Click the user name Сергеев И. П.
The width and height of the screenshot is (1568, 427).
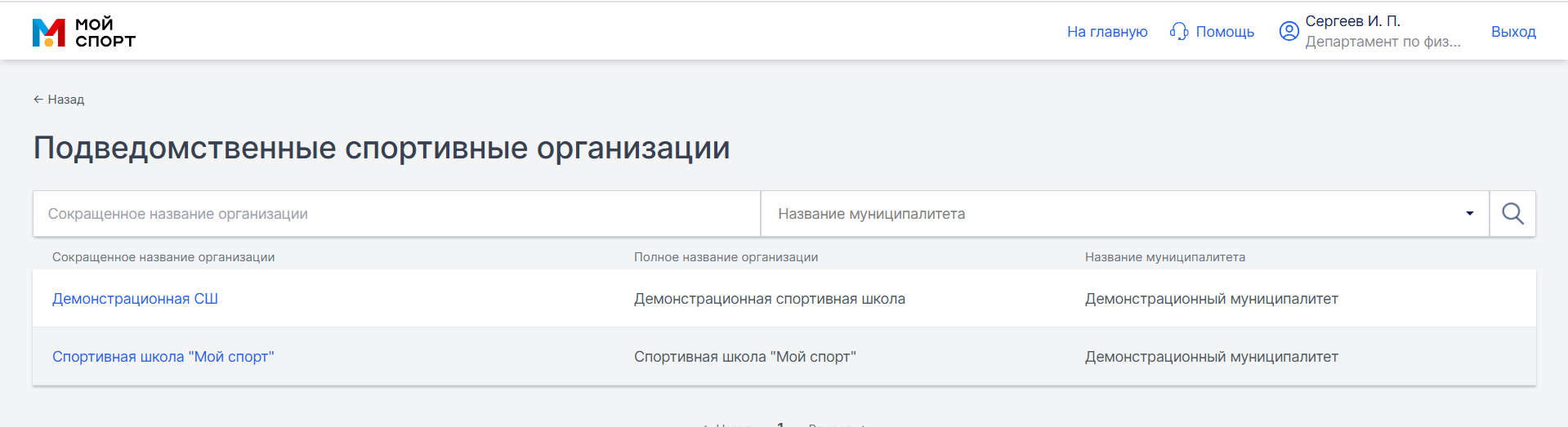click(1352, 21)
